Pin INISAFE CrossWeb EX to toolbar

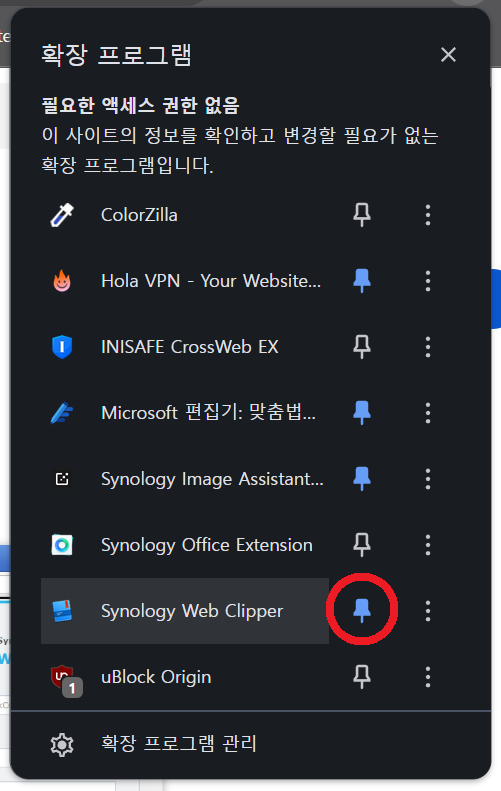pyautogui.click(x=362, y=347)
